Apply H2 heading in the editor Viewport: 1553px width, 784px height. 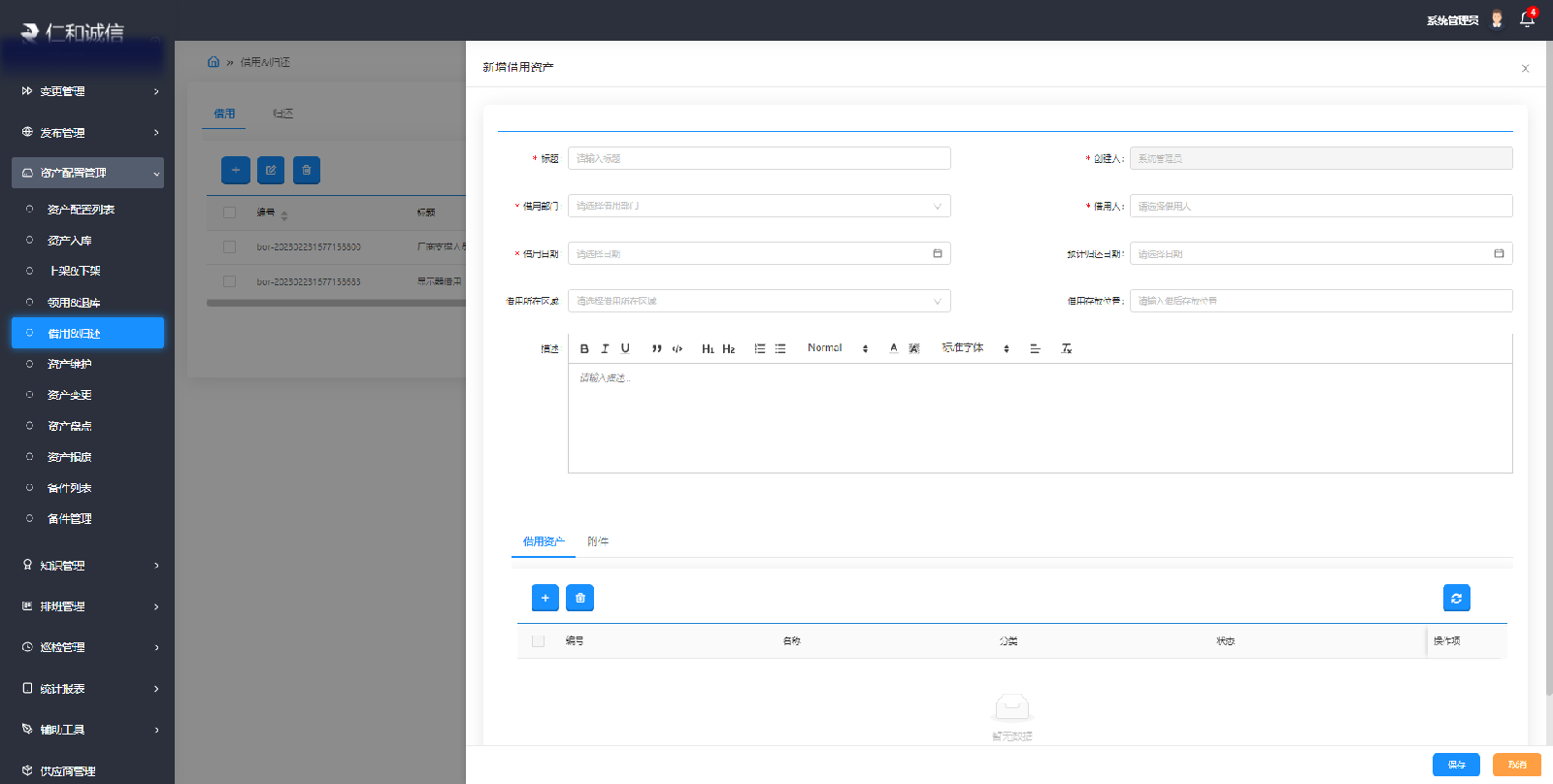pyautogui.click(x=729, y=348)
